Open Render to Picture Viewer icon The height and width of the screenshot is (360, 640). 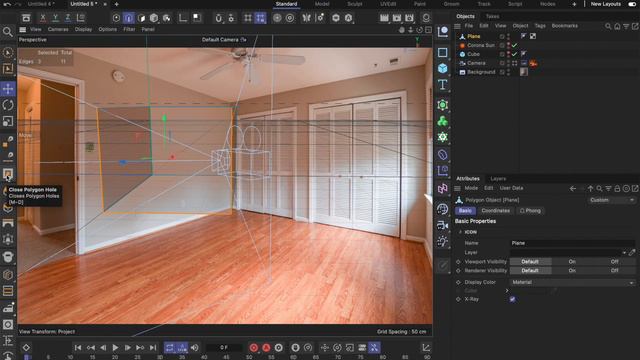pyautogui.click(x=397, y=18)
